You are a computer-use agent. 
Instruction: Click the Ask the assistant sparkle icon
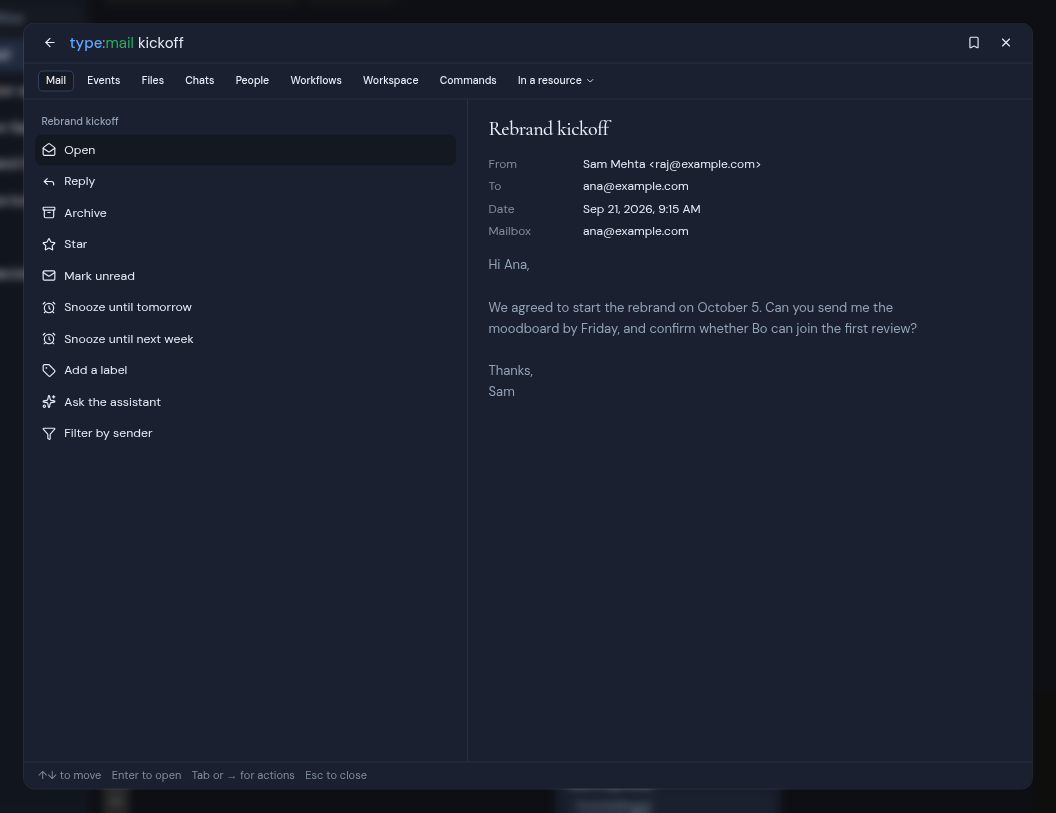tap(49, 402)
